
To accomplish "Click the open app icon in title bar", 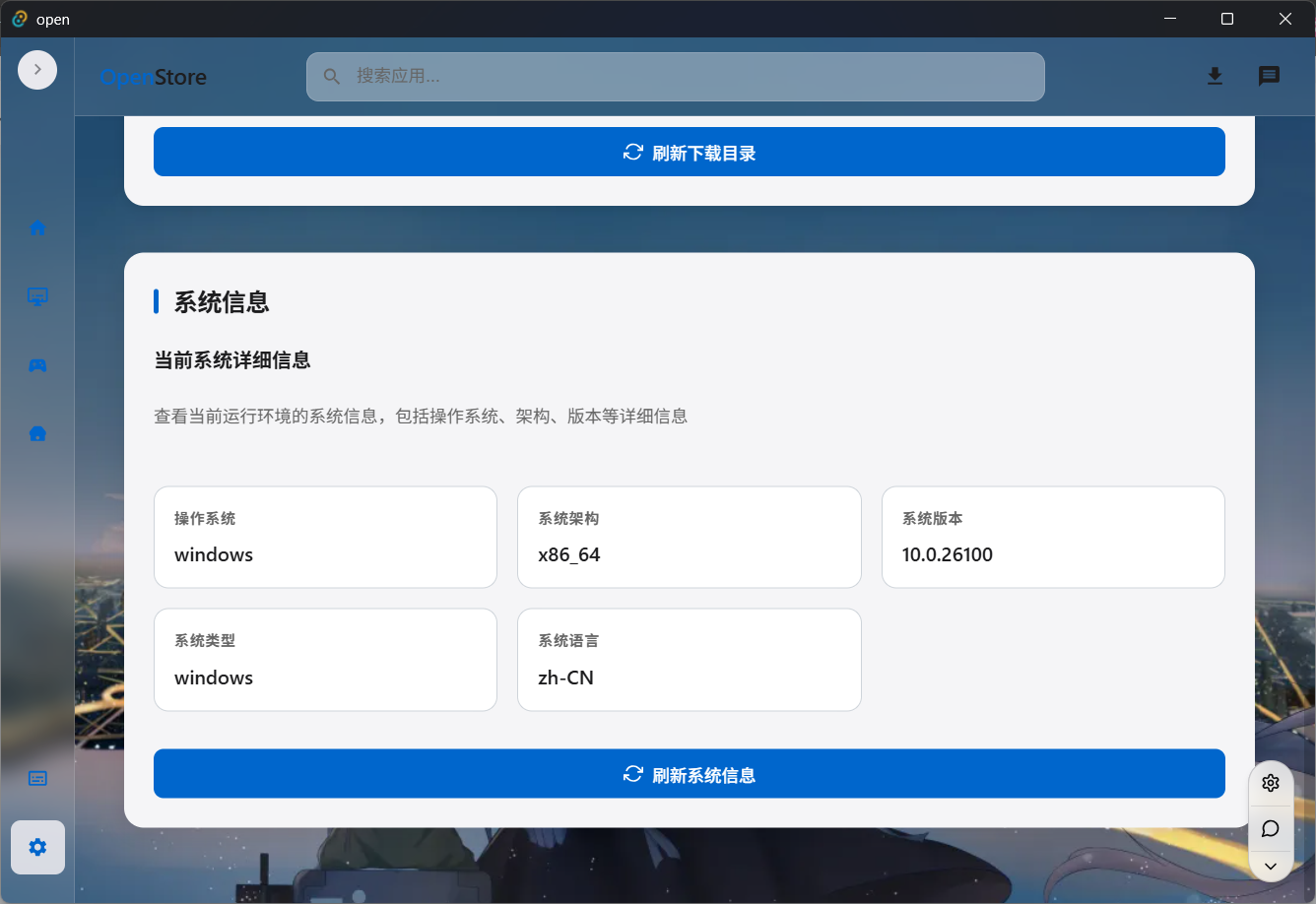I will (x=20, y=19).
